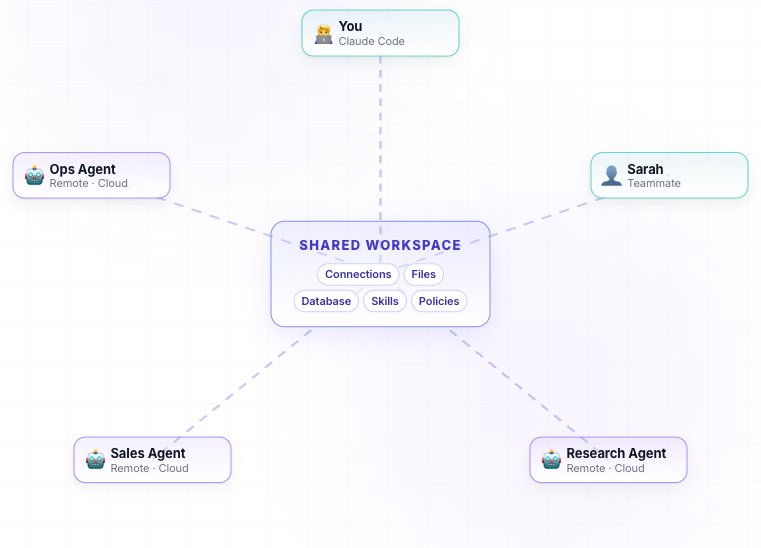Screen dimensions: 761x548
Task: Select the "Research Agent" name text
Action: coord(616,453)
